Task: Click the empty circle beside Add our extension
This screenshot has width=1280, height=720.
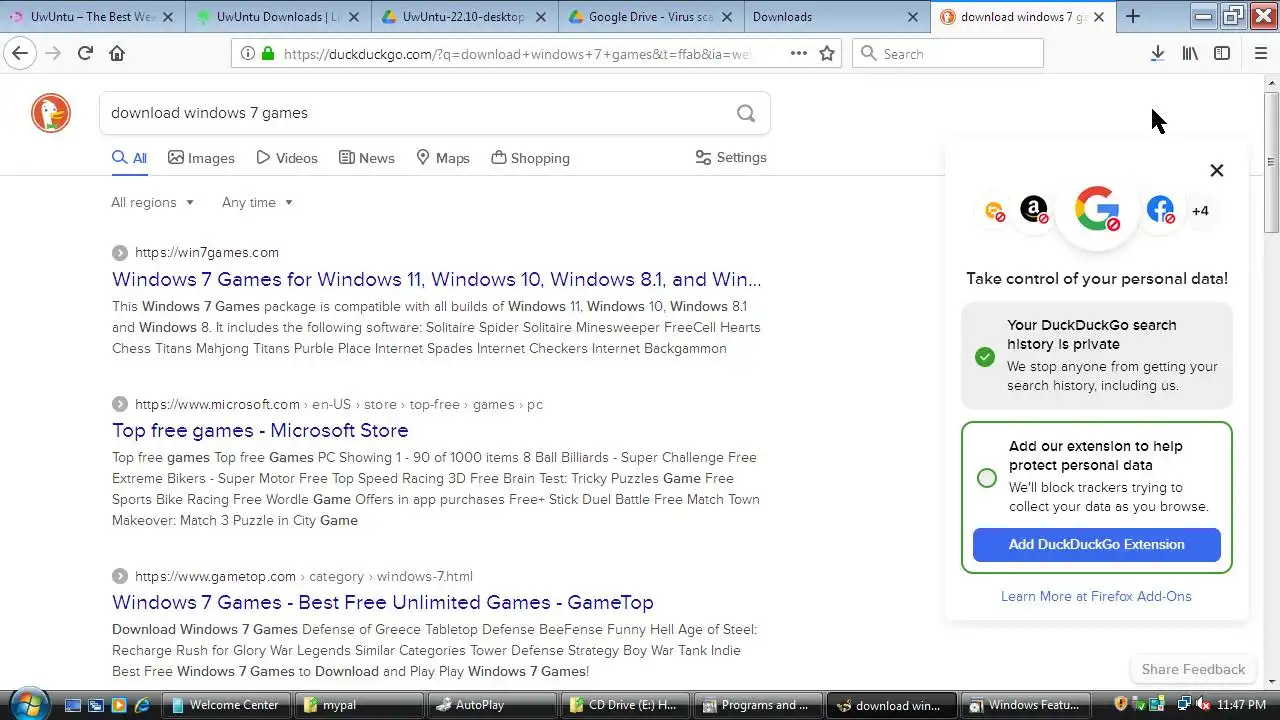Action: (987, 478)
